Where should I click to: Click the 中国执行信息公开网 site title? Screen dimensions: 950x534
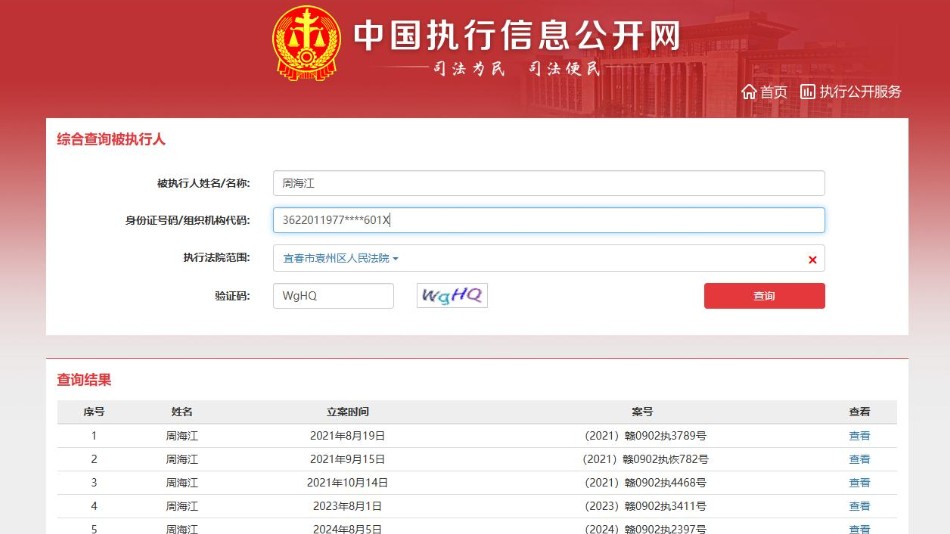(x=517, y=35)
